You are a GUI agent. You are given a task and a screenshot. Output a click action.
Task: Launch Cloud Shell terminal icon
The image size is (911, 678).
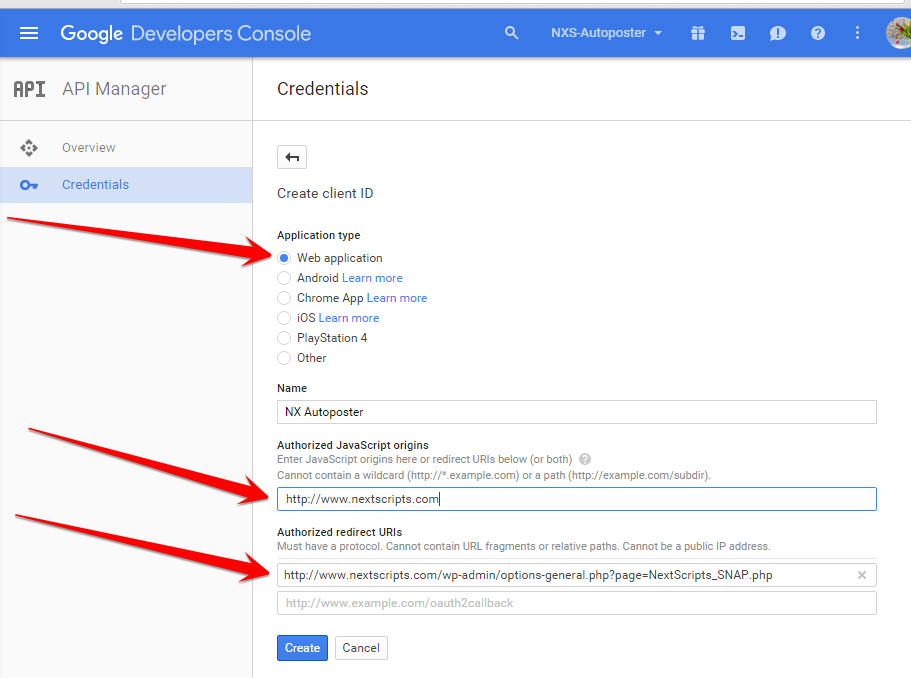coord(738,33)
